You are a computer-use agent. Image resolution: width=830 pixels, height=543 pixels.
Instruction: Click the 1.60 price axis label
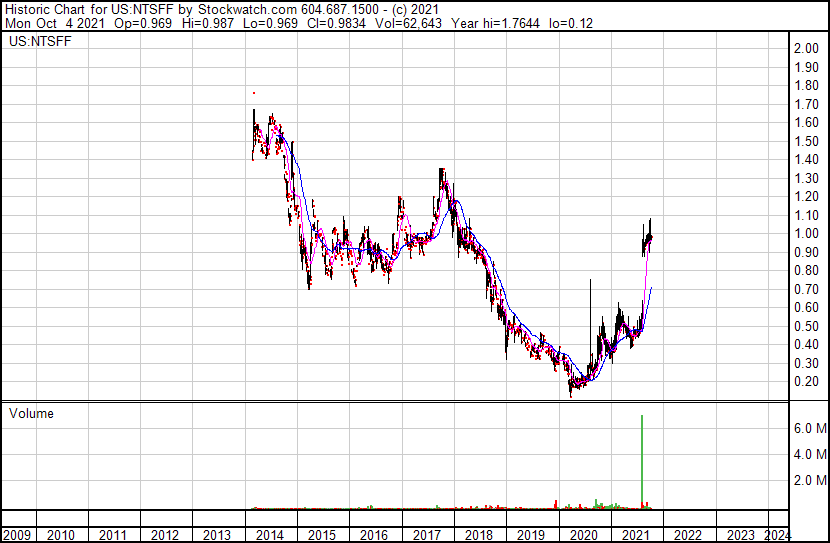click(x=806, y=122)
